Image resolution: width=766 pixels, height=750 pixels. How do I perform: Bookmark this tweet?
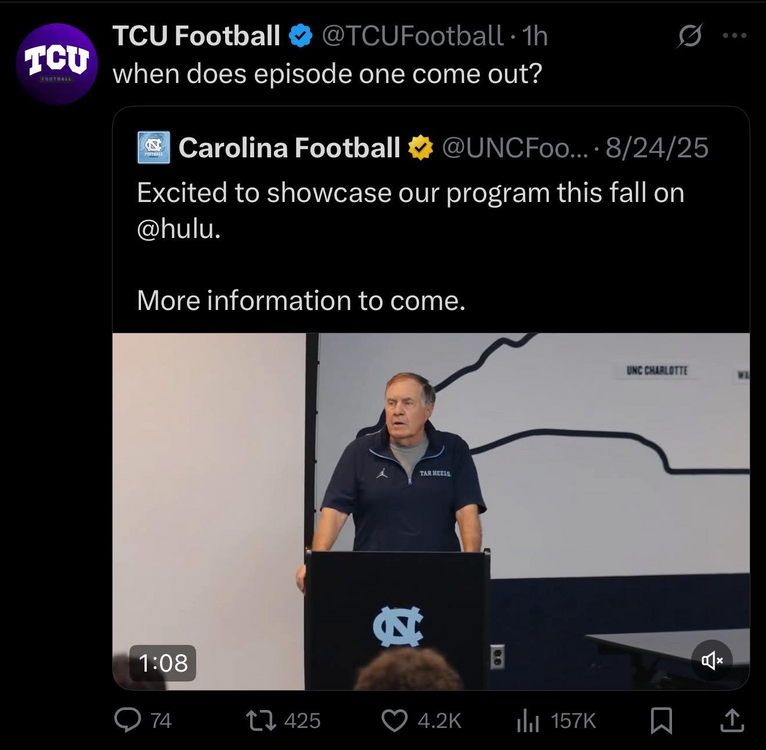tap(662, 720)
